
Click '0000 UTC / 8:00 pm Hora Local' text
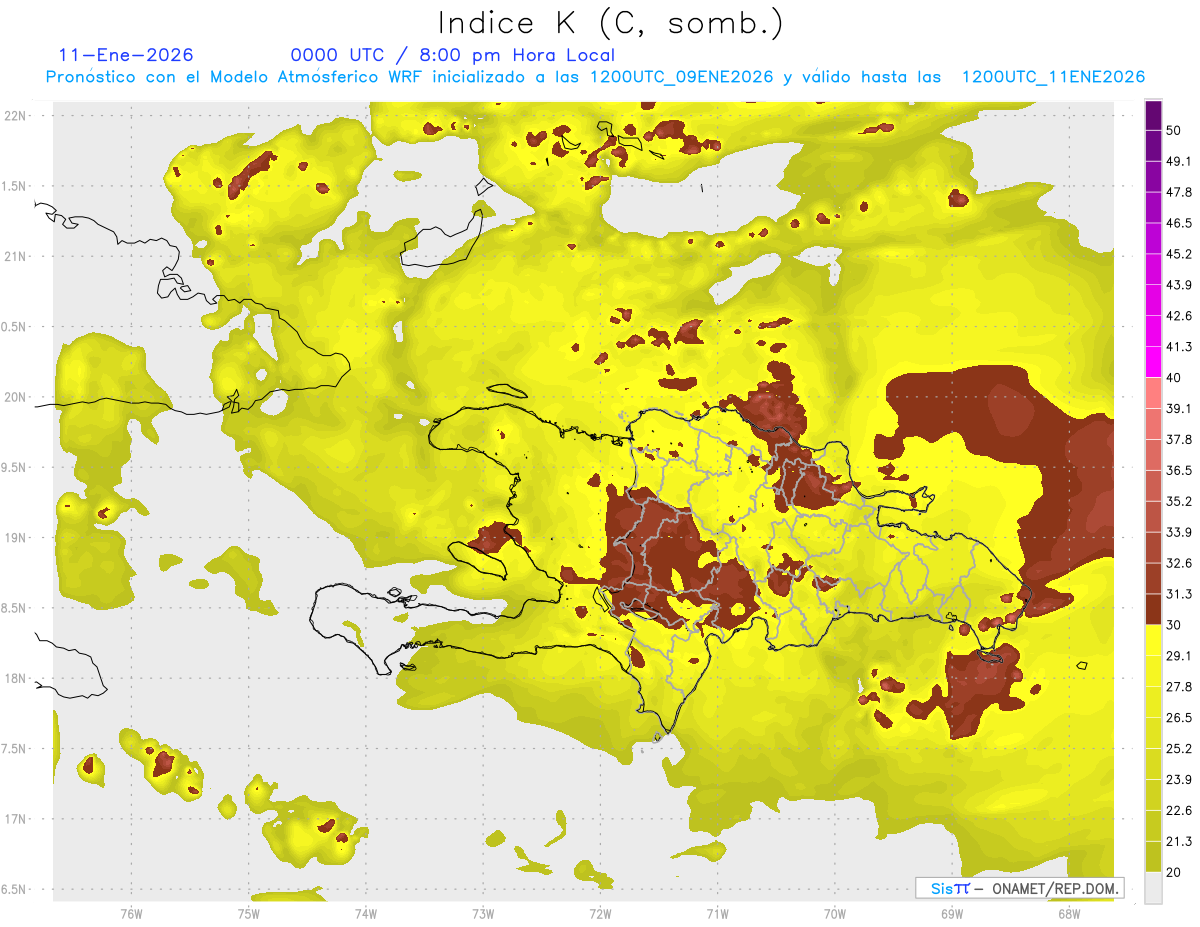[x=453, y=55]
